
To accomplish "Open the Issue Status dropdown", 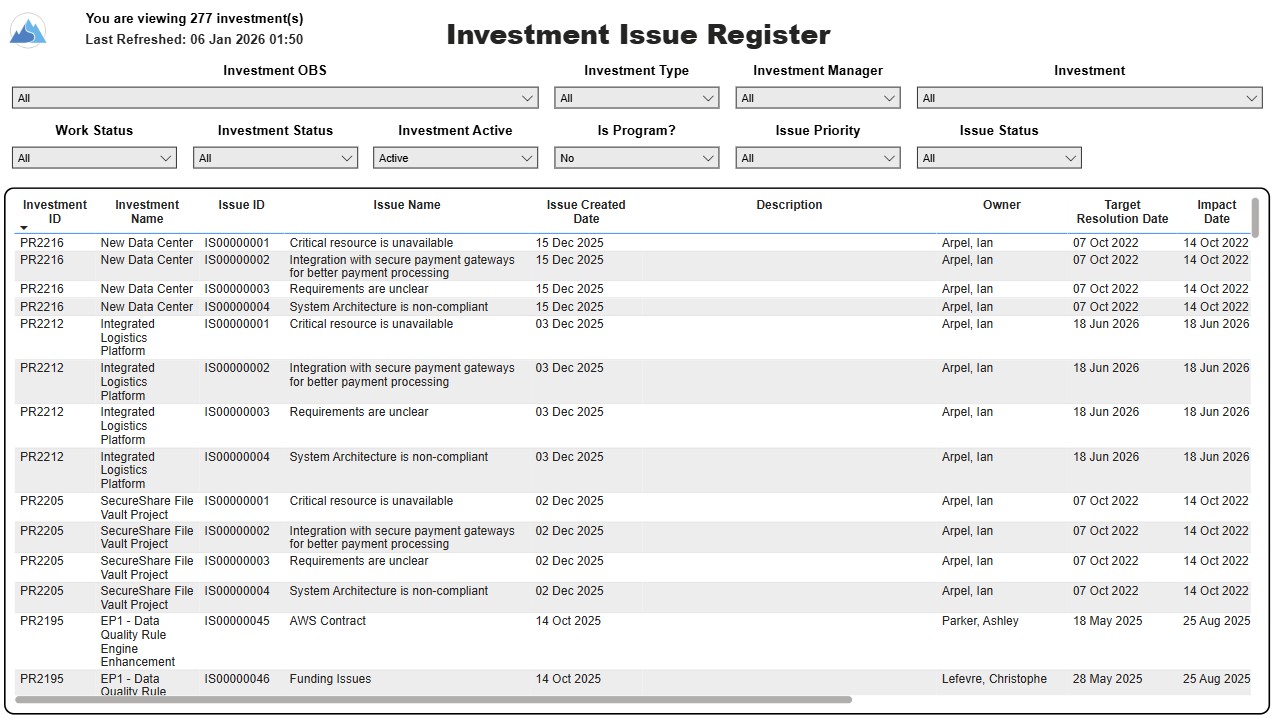I will point(998,158).
